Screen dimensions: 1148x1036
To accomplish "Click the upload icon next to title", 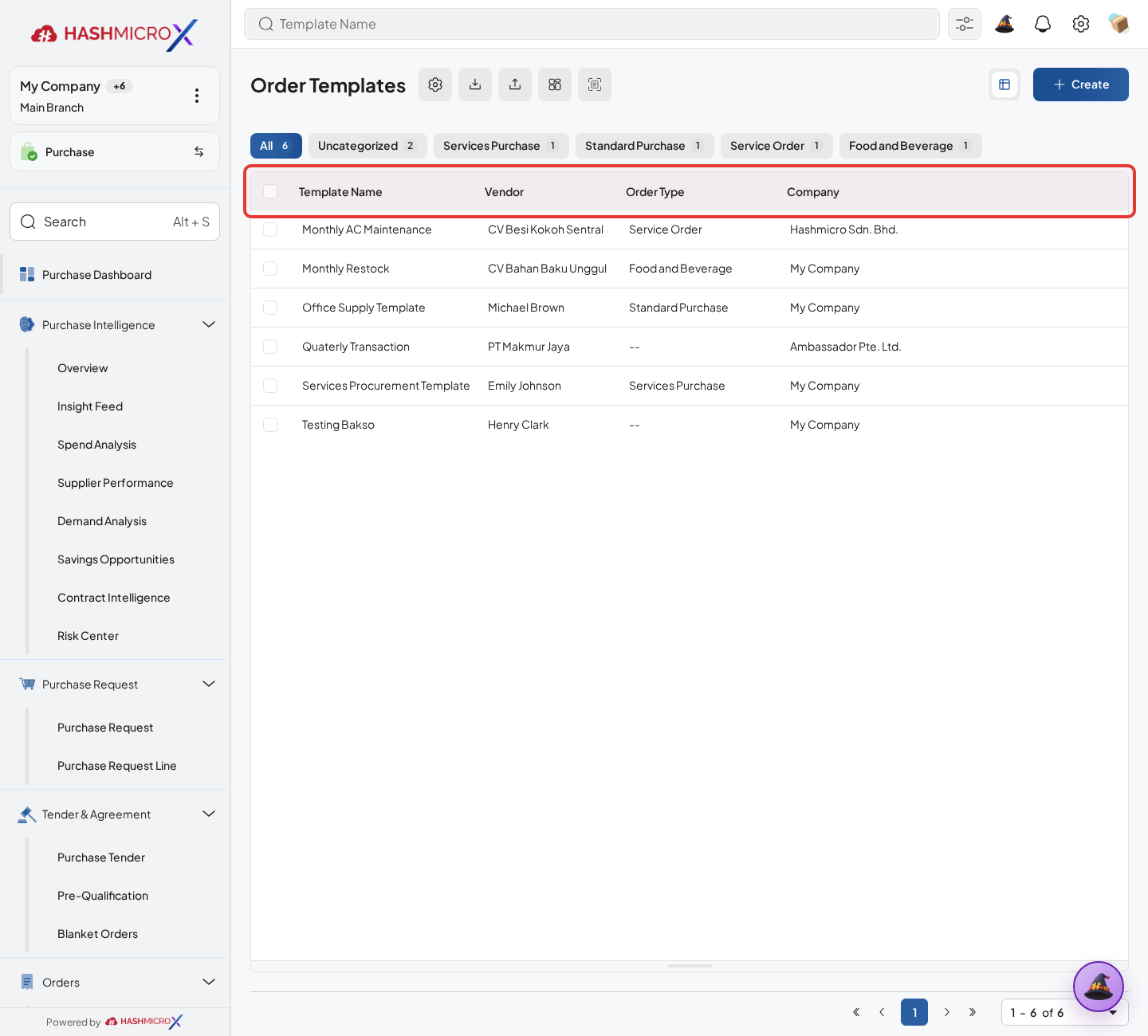I will (x=515, y=84).
